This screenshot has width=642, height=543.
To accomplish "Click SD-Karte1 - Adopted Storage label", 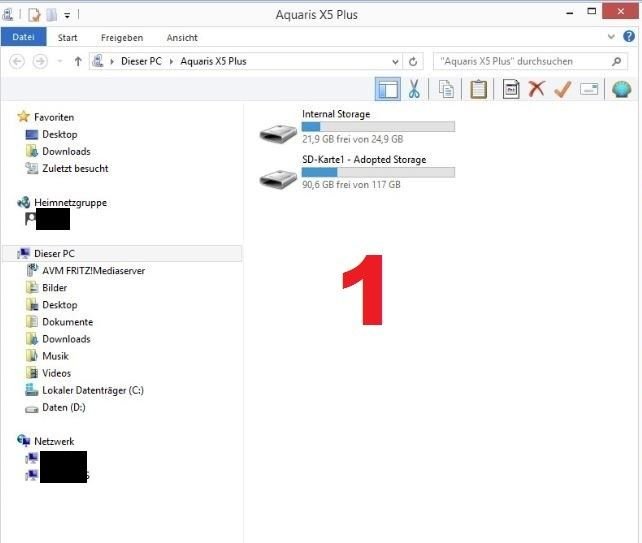I will pos(364,160).
